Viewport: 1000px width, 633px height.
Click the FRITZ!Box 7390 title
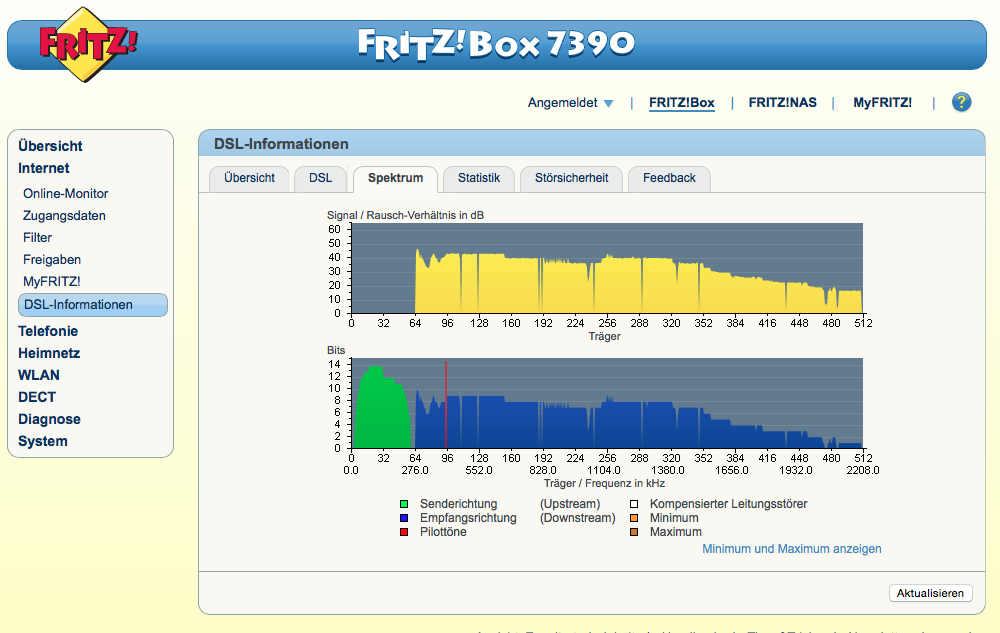(x=496, y=44)
